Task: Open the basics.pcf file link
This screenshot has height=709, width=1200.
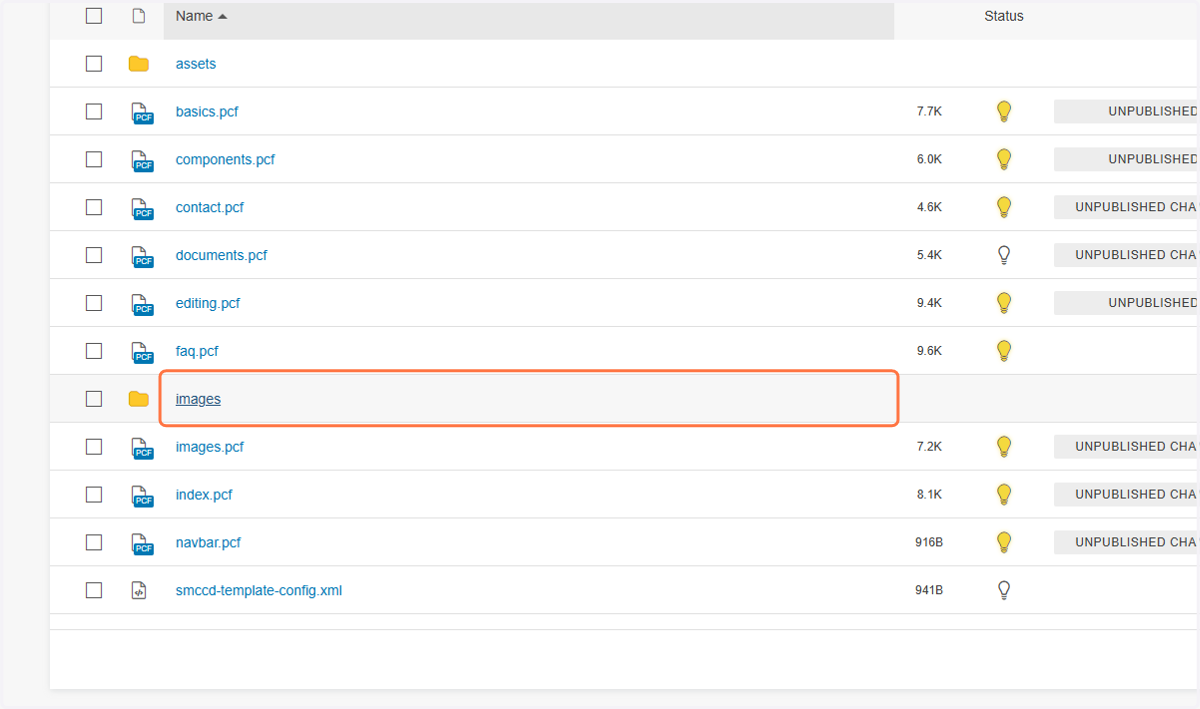Action: (207, 112)
